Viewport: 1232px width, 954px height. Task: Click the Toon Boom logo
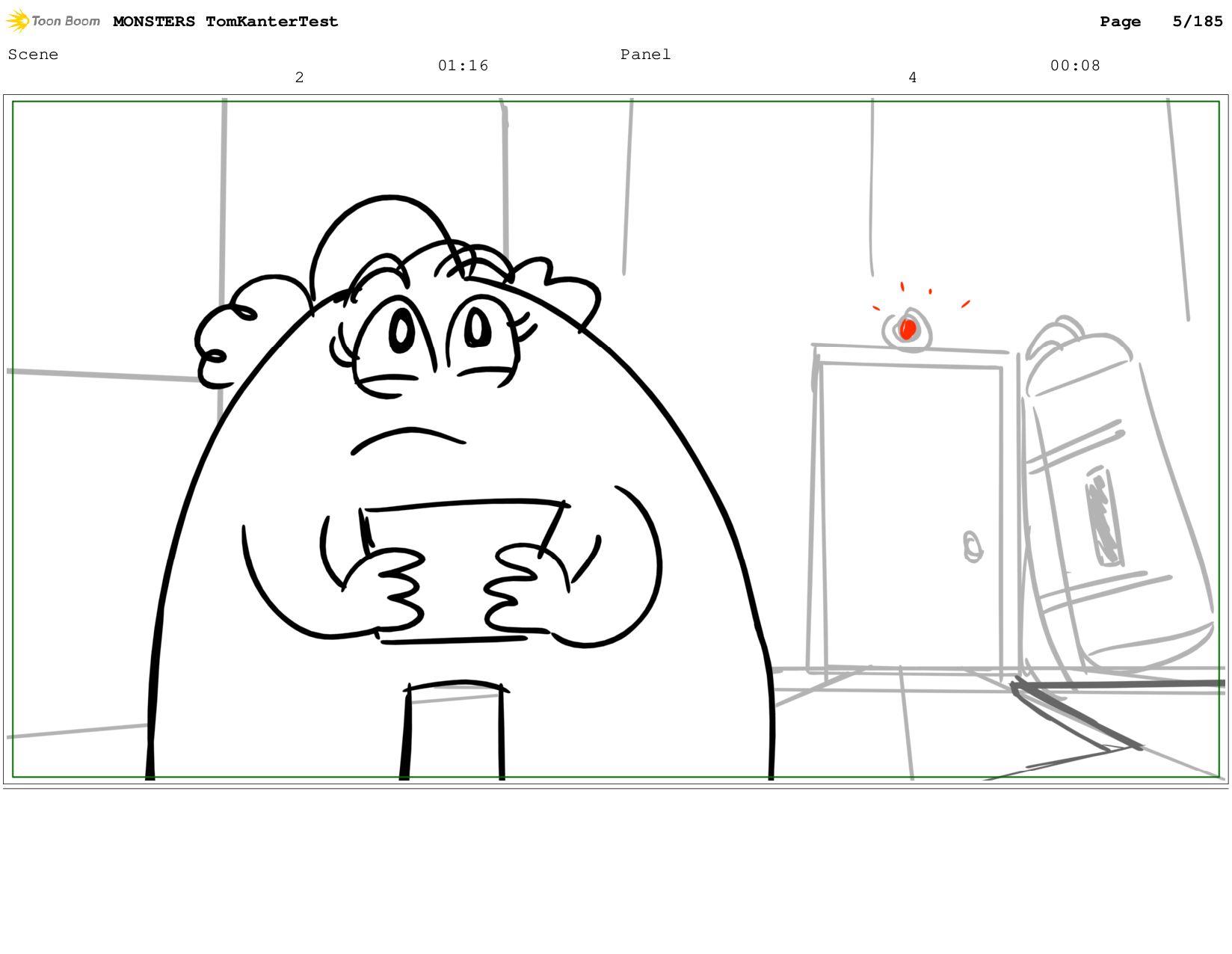[53, 21]
